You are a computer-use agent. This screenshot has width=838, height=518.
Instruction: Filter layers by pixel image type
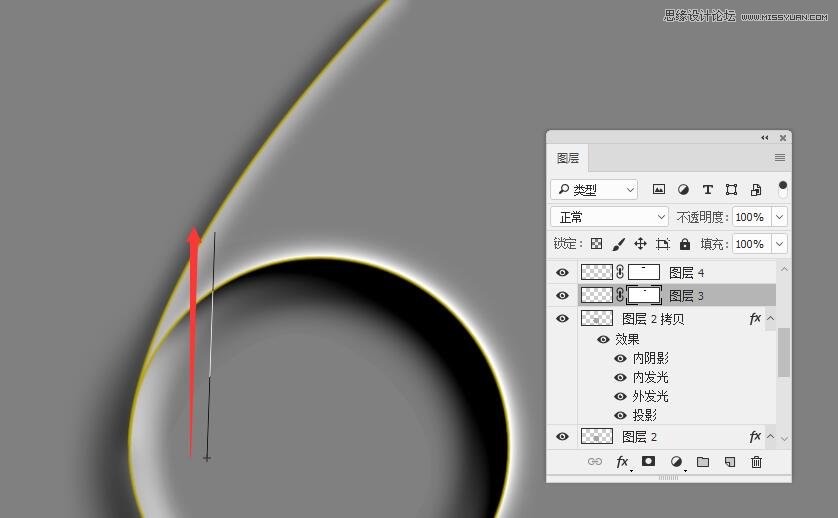point(659,189)
